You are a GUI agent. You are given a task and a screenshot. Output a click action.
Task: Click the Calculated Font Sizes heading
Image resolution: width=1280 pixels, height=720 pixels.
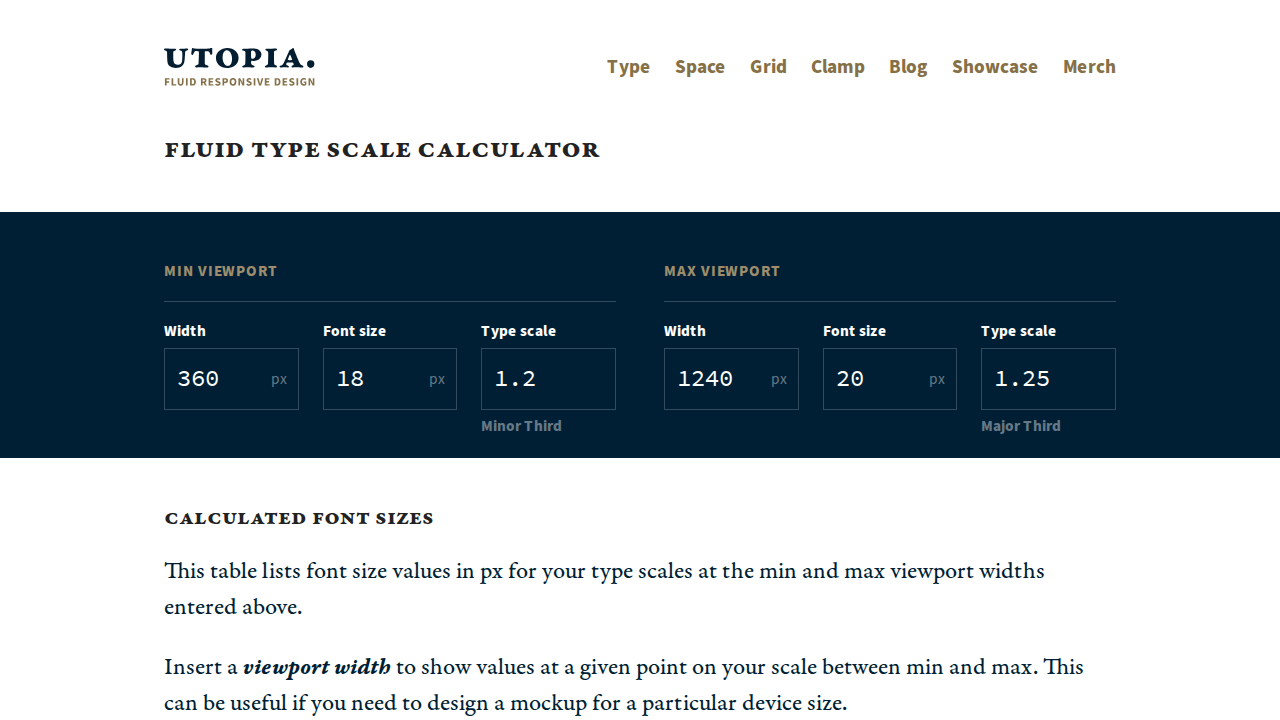point(299,518)
